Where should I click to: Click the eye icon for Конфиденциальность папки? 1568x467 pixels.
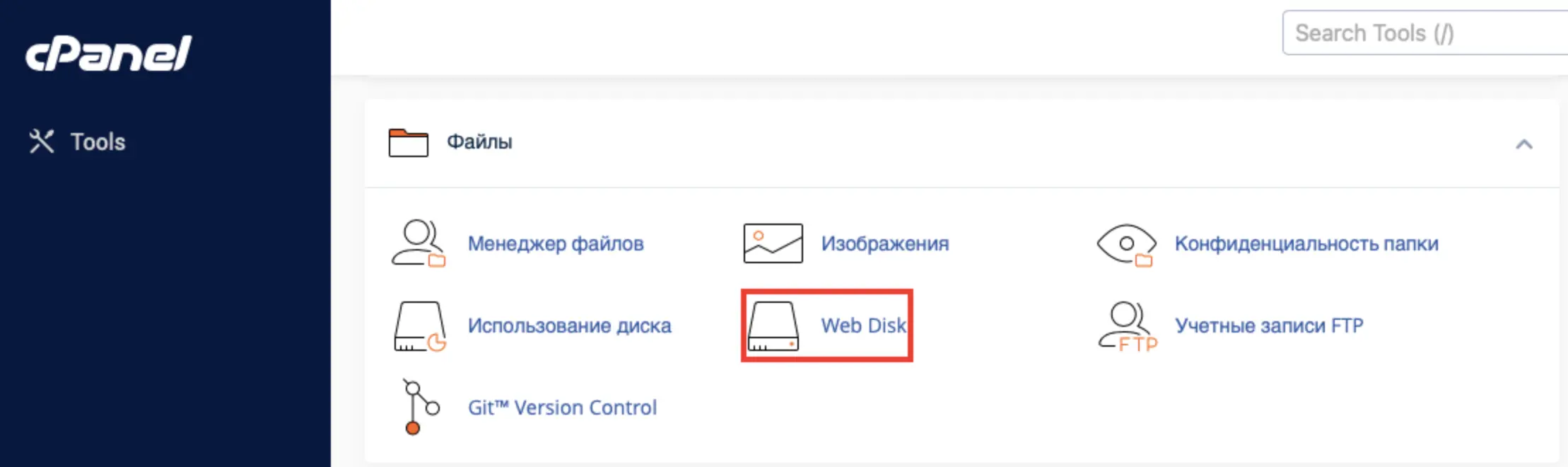point(1127,245)
